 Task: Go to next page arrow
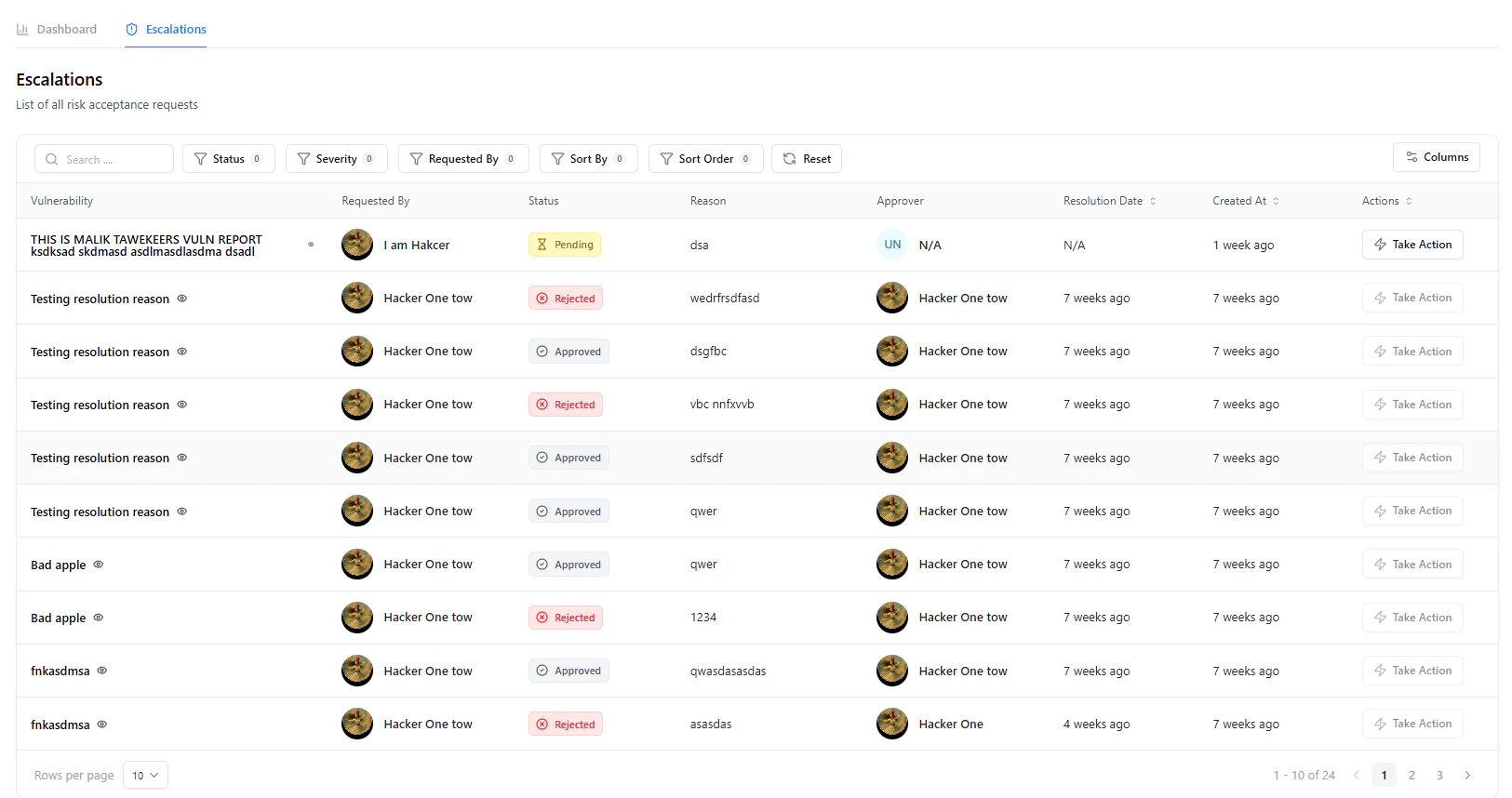point(1467,776)
